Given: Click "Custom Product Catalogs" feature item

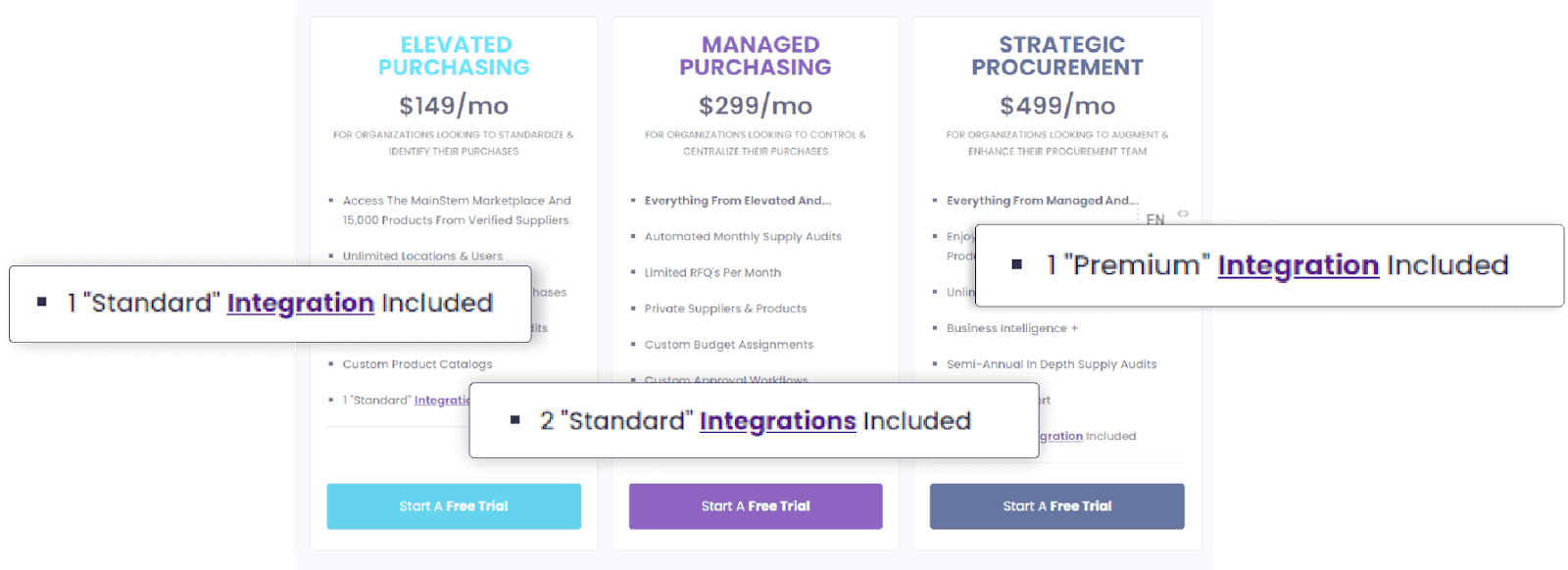Looking at the screenshot, I should tap(417, 364).
